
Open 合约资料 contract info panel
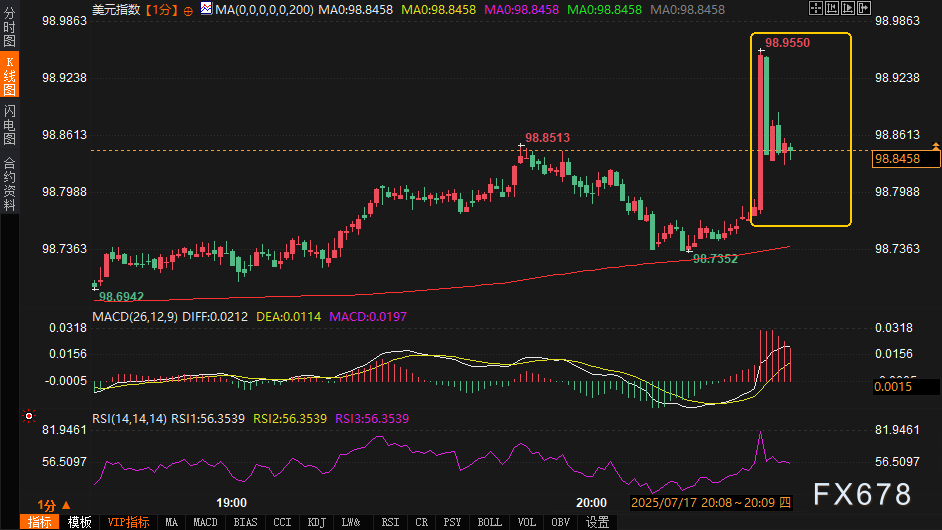click(x=9, y=184)
